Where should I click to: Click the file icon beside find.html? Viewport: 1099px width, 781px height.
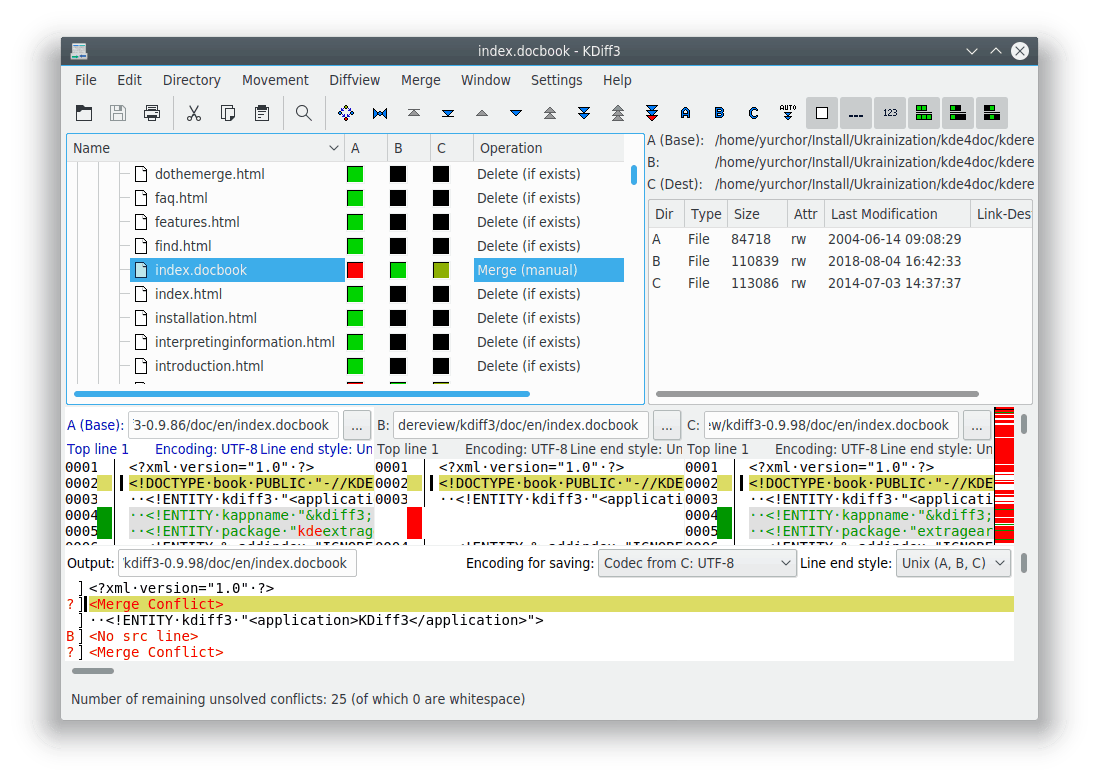click(x=141, y=246)
